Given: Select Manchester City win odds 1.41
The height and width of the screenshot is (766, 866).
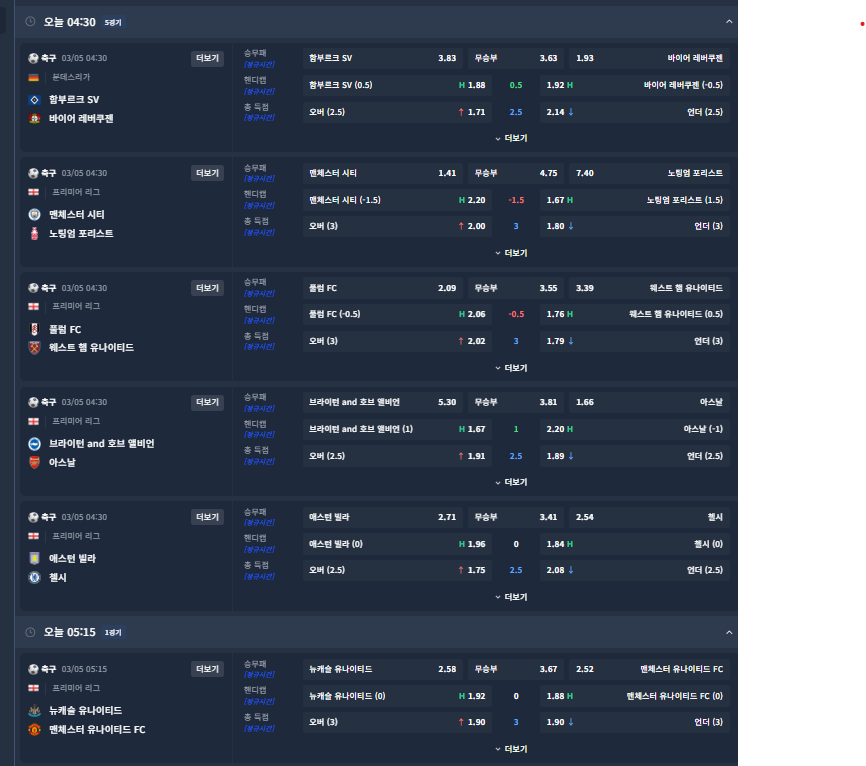Looking at the screenshot, I should [x=383, y=173].
